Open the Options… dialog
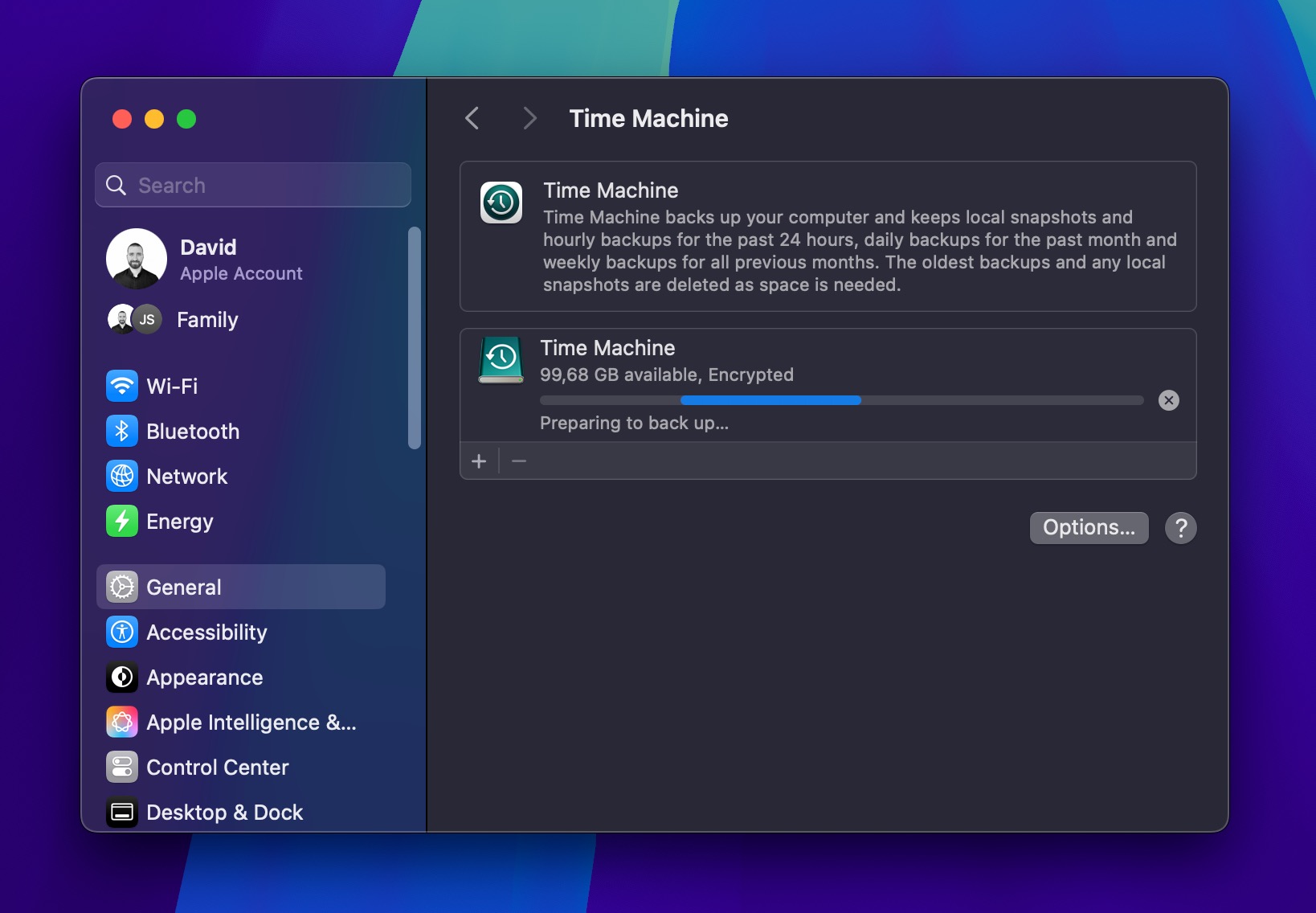The image size is (1316, 913). click(1089, 527)
